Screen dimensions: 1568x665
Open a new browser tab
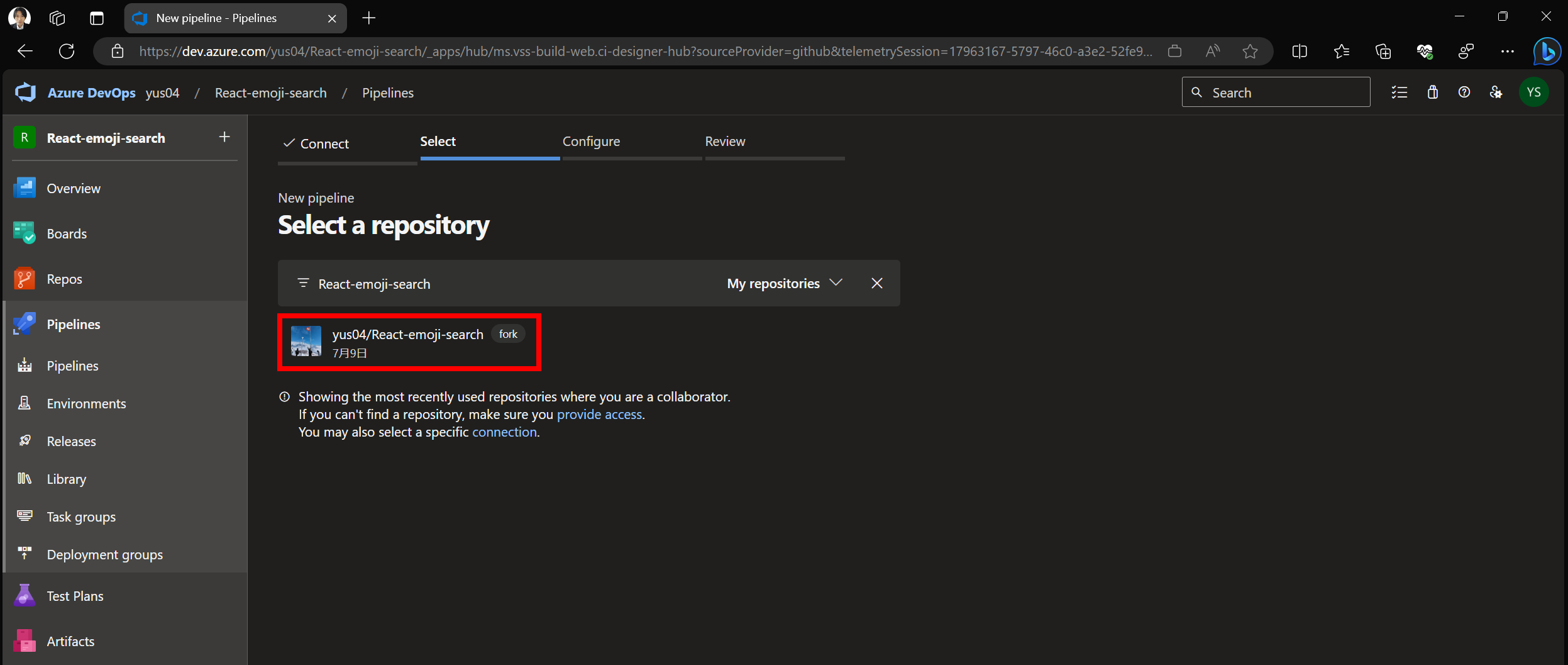click(x=369, y=18)
